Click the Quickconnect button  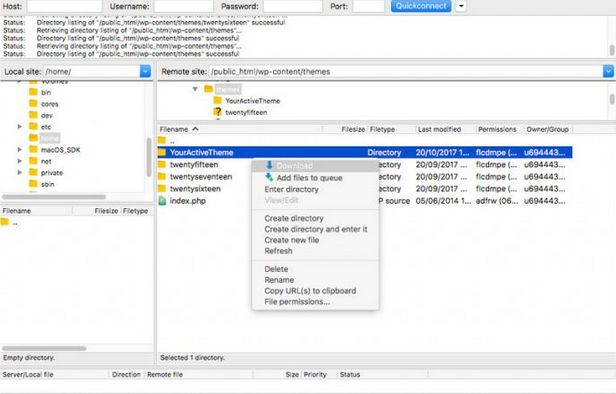click(421, 6)
